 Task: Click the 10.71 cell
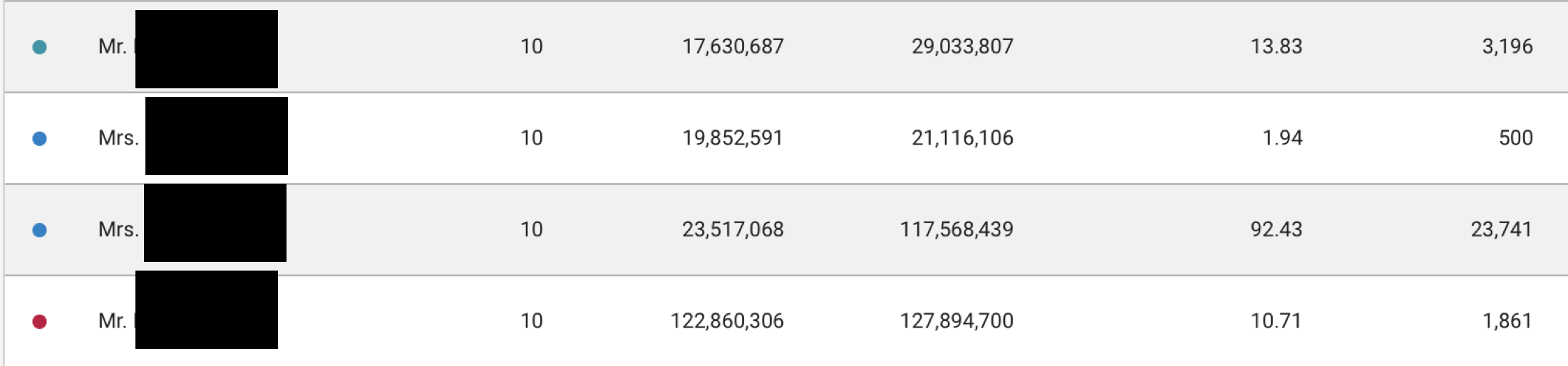tap(1276, 321)
